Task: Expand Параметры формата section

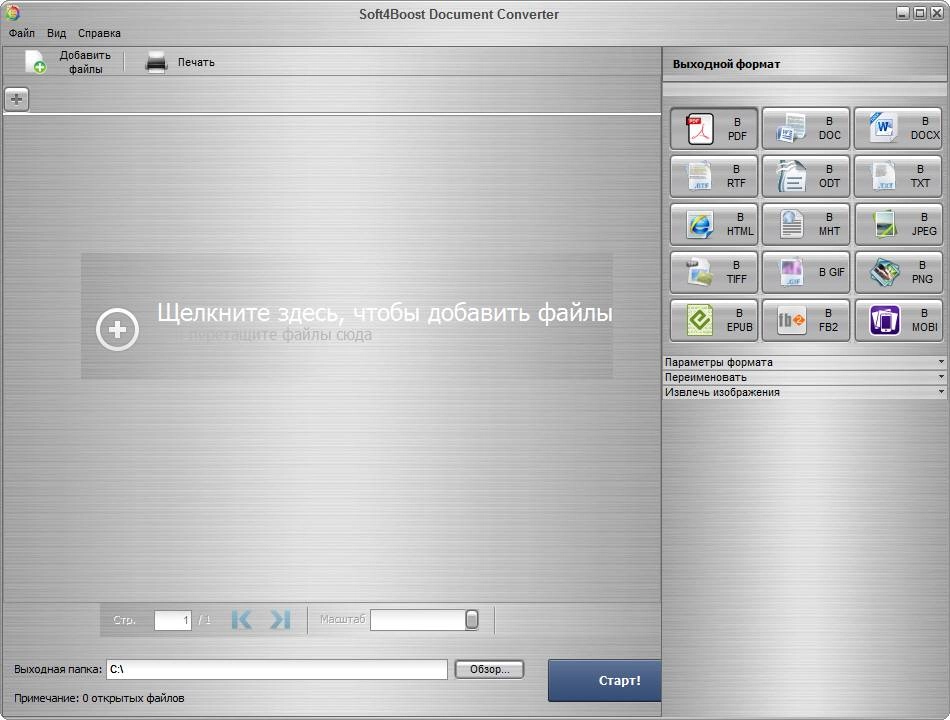Action: click(x=805, y=362)
